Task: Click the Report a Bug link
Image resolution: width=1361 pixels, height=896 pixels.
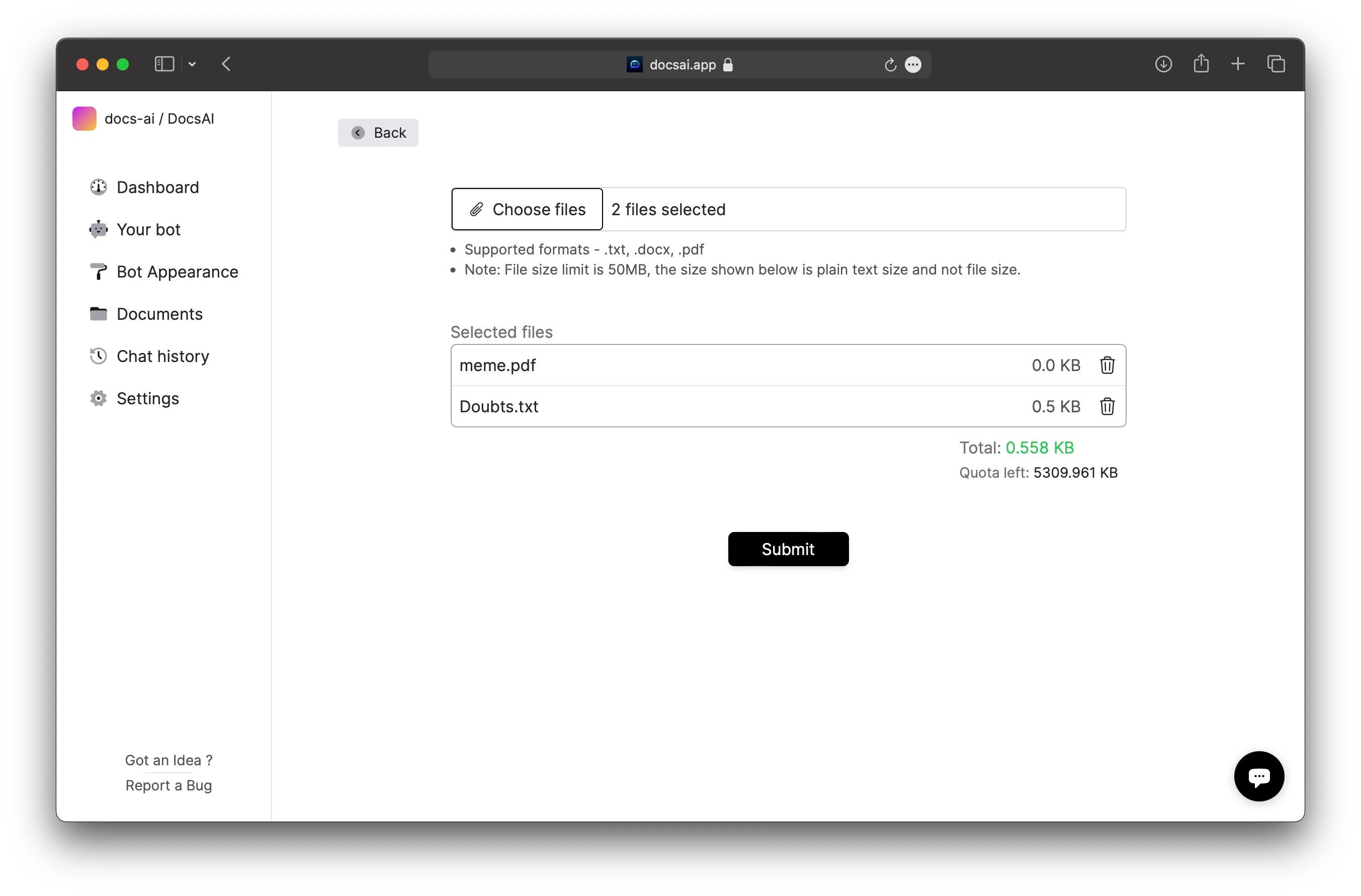Action: pos(168,785)
